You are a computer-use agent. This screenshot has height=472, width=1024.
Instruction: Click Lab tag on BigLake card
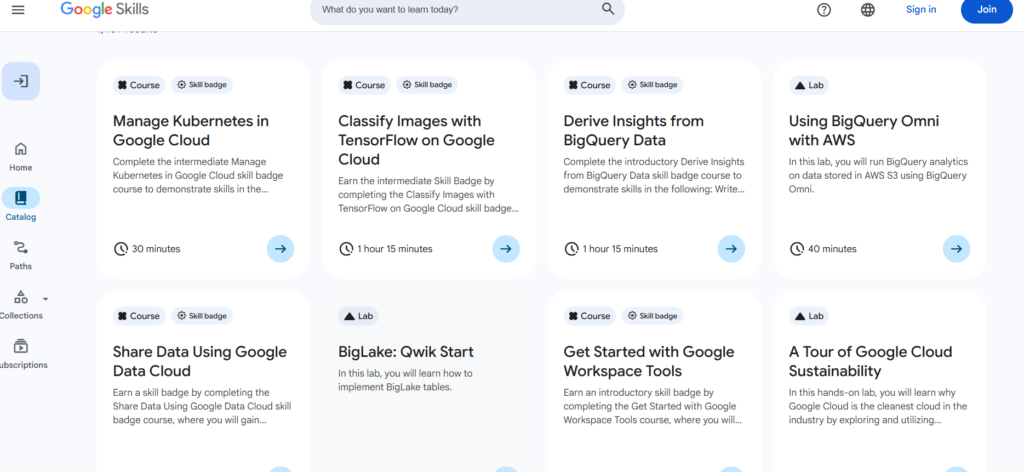coord(358,316)
